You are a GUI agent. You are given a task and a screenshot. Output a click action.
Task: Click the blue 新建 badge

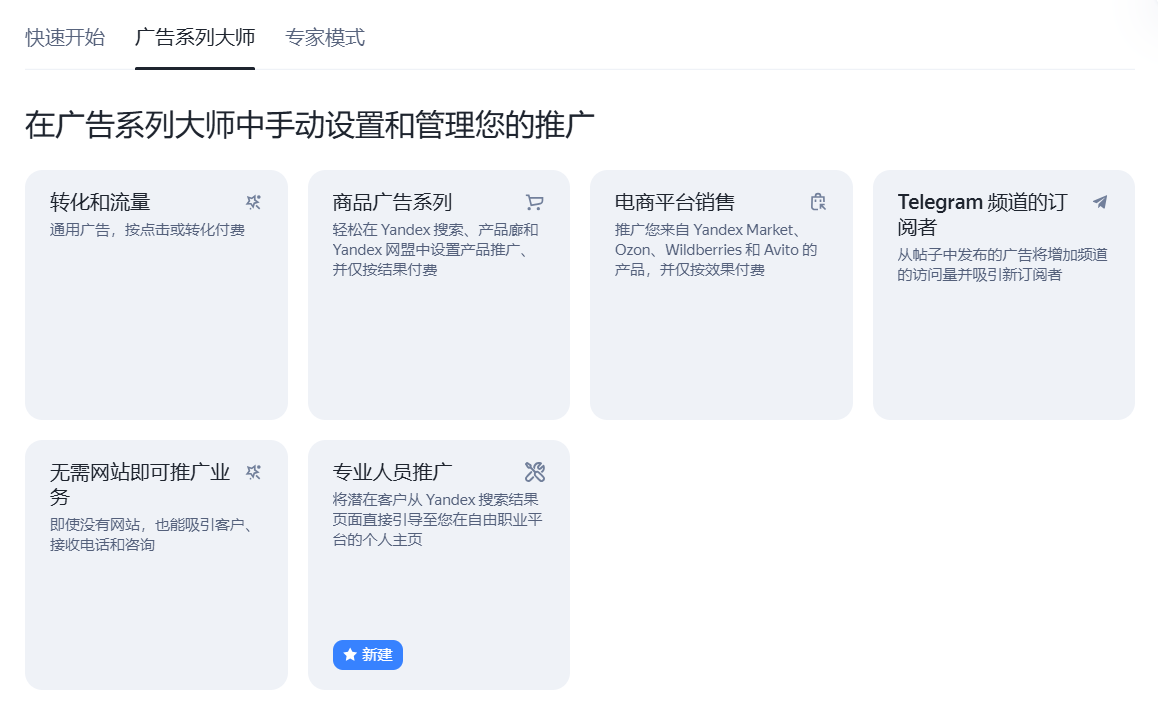click(368, 655)
